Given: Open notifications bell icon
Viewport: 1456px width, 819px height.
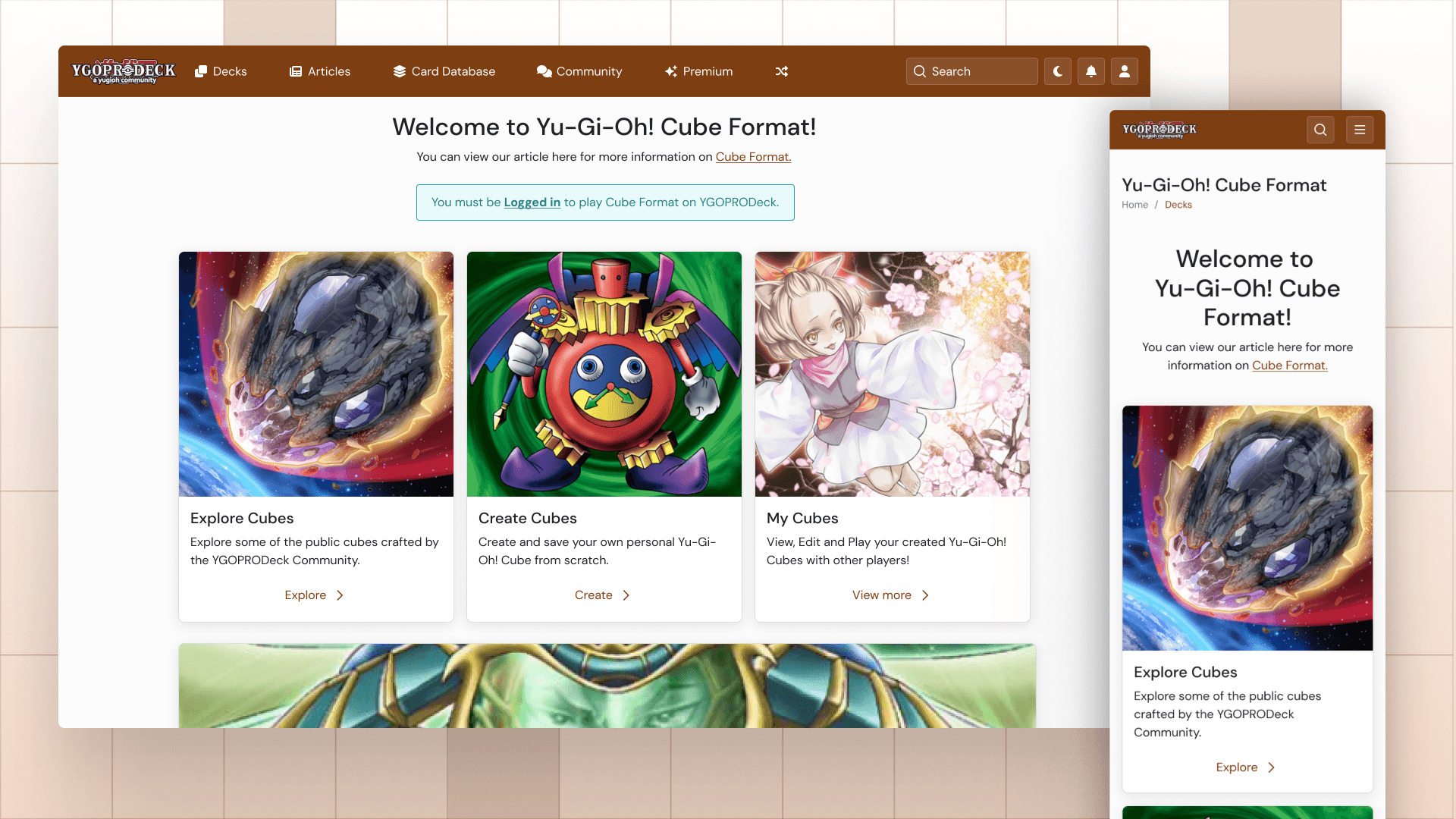Looking at the screenshot, I should [1090, 71].
